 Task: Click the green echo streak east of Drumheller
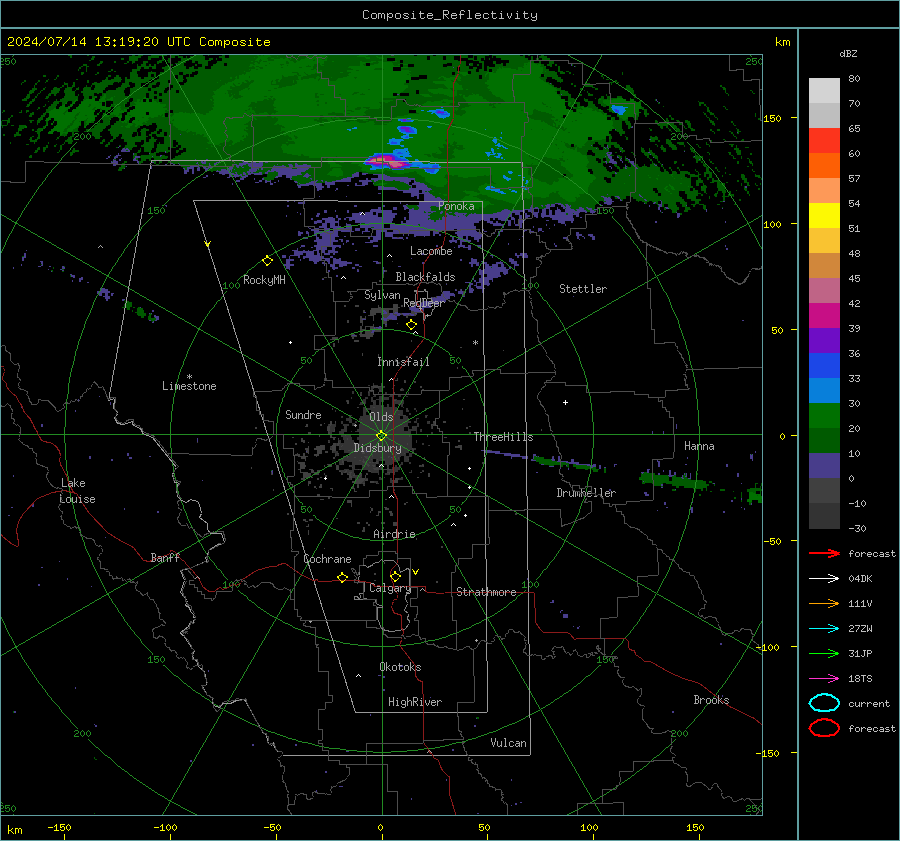coord(674,480)
